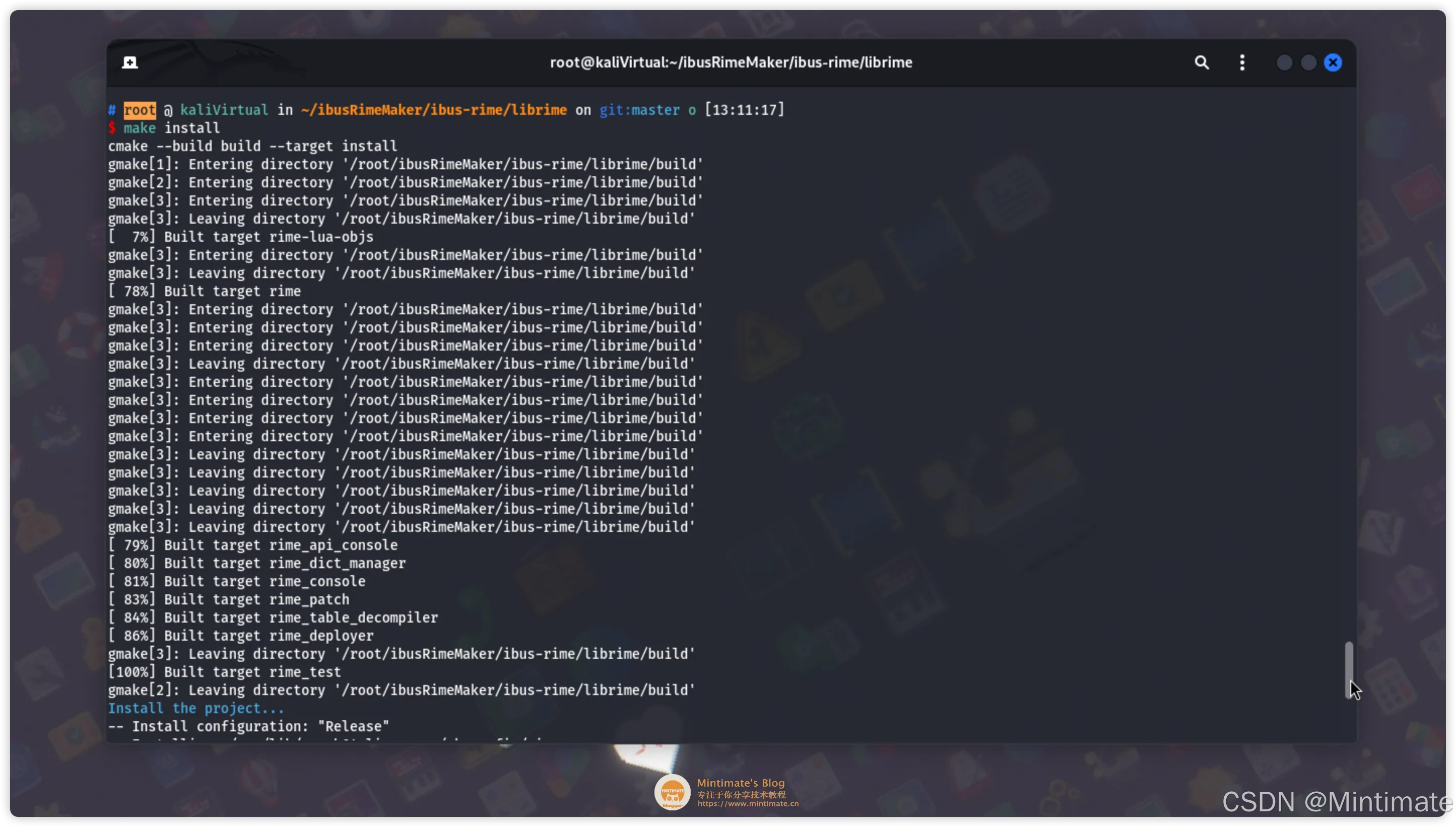Click the timestamp '[13:11:17]'
This screenshot has width=1456, height=827.
click(x=744, y=110)
